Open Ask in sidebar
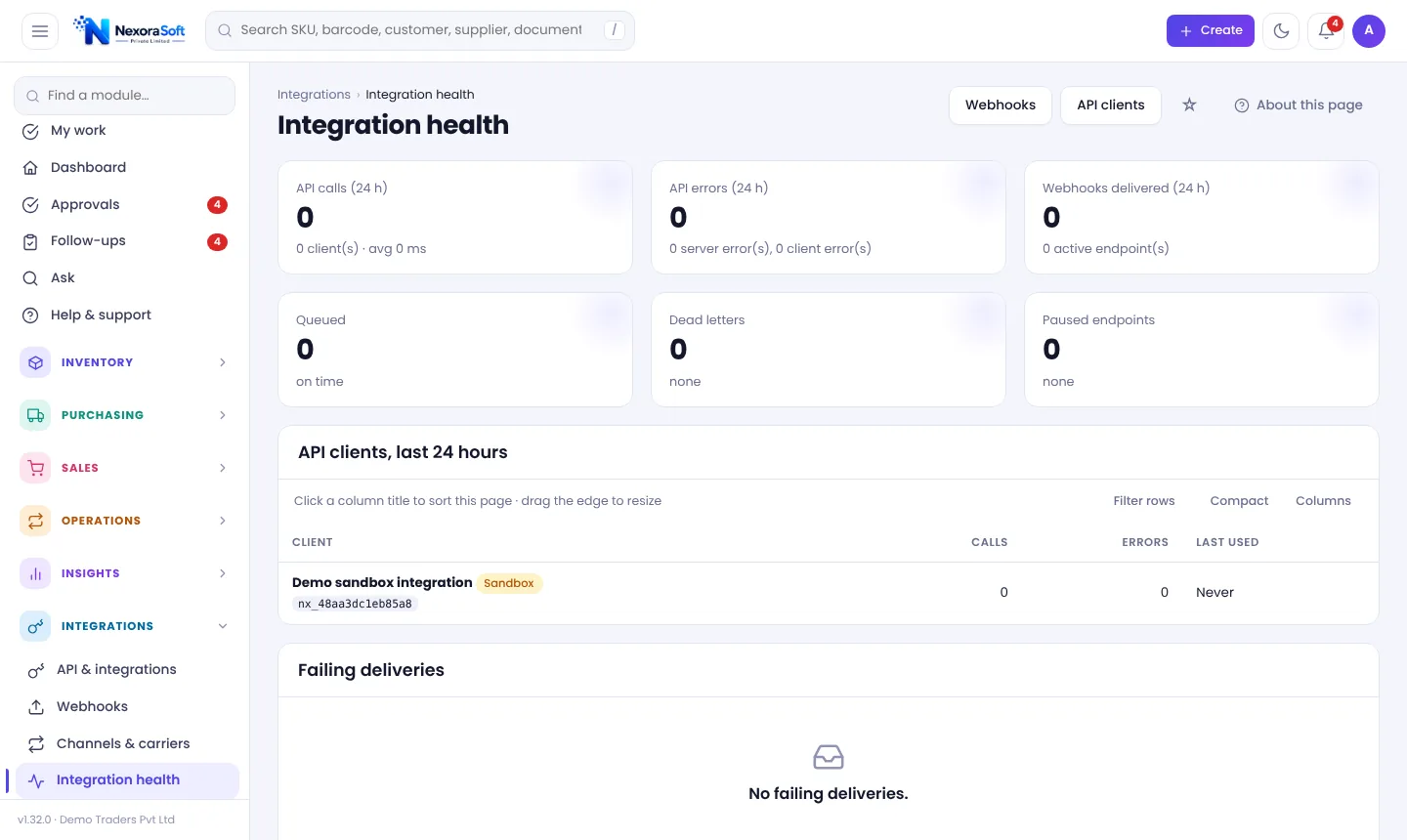1407x840 pixels. (125, 278)
